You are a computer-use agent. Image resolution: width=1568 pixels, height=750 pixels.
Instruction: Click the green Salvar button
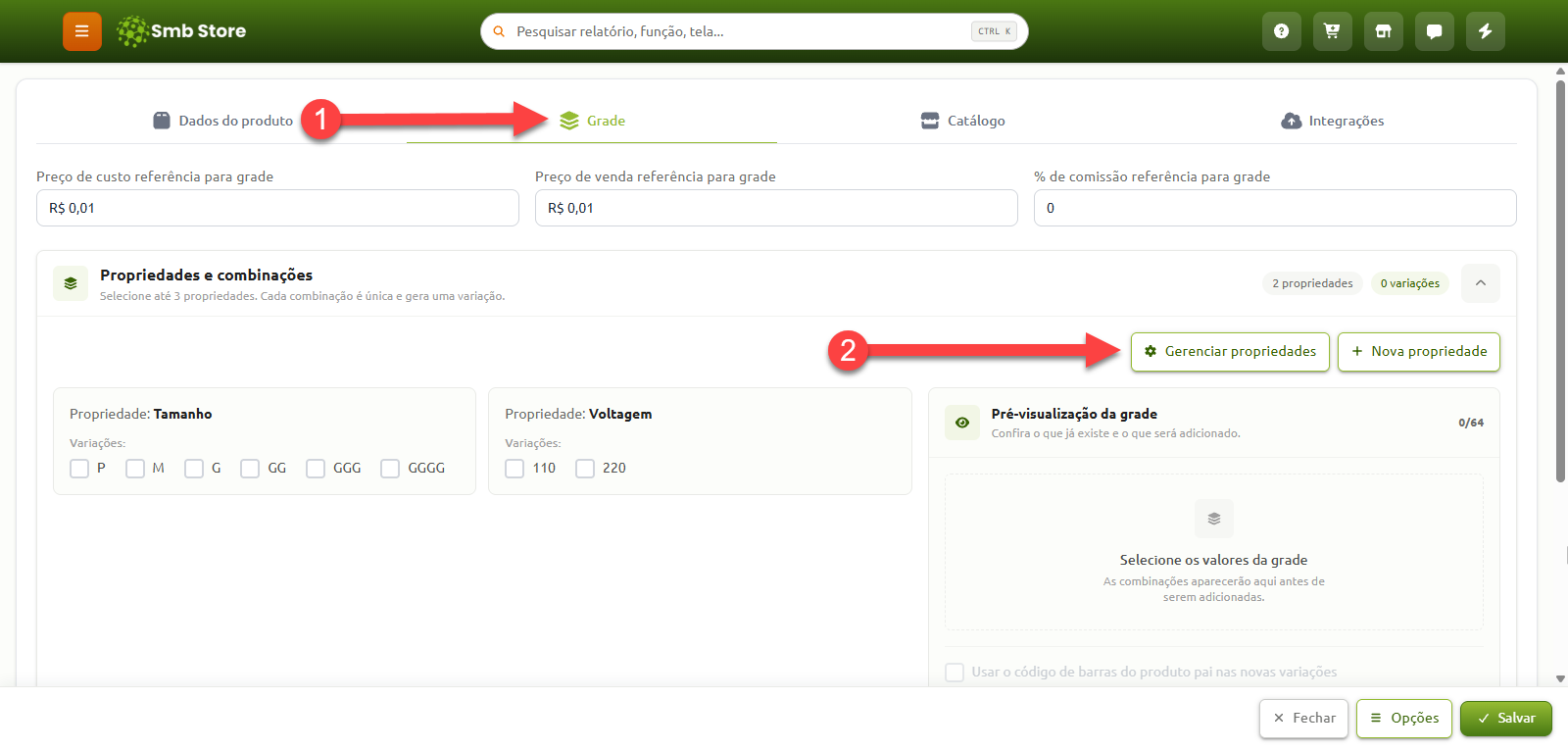click(x=1506, y=719)
